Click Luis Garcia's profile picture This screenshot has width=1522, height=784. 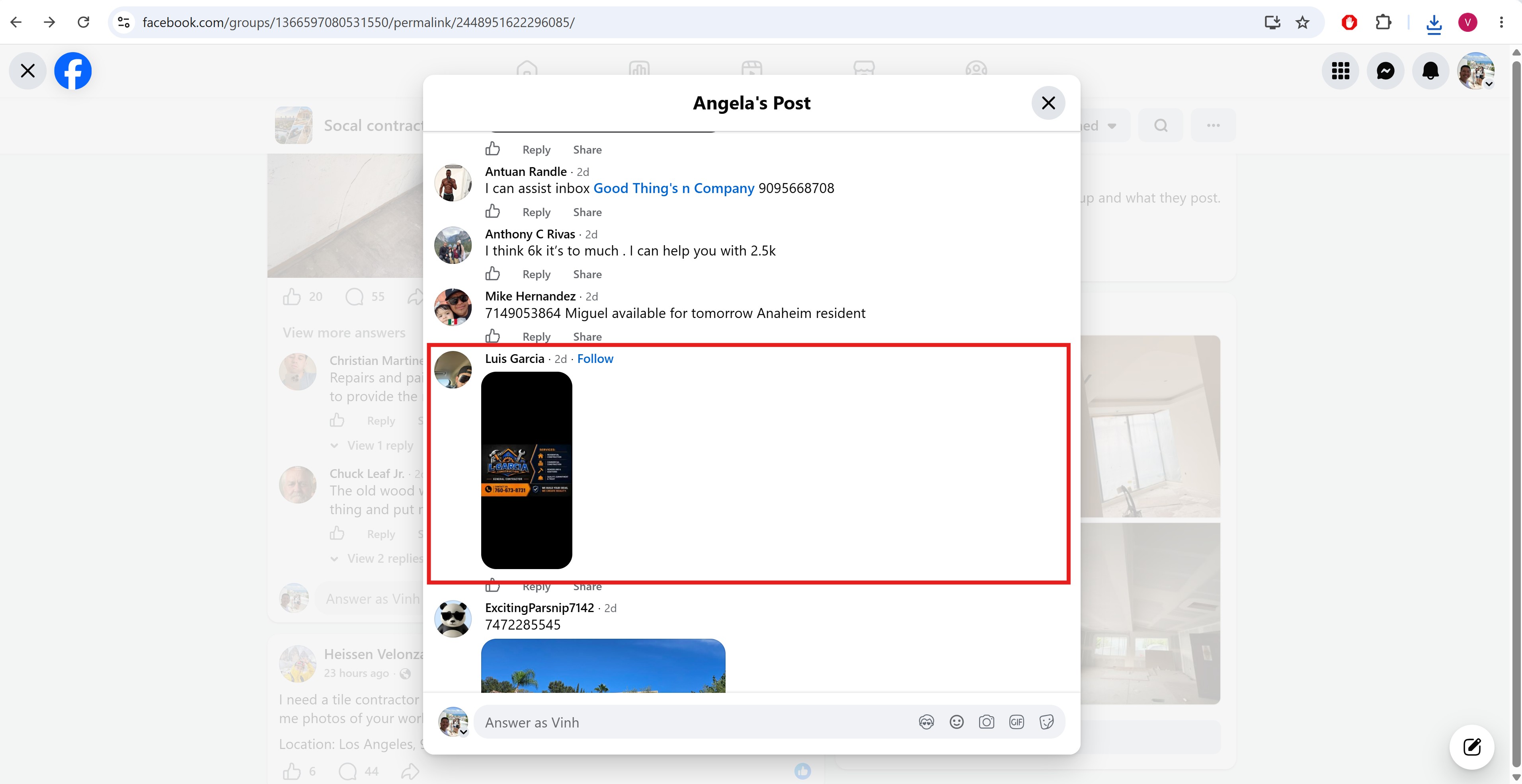453,370
